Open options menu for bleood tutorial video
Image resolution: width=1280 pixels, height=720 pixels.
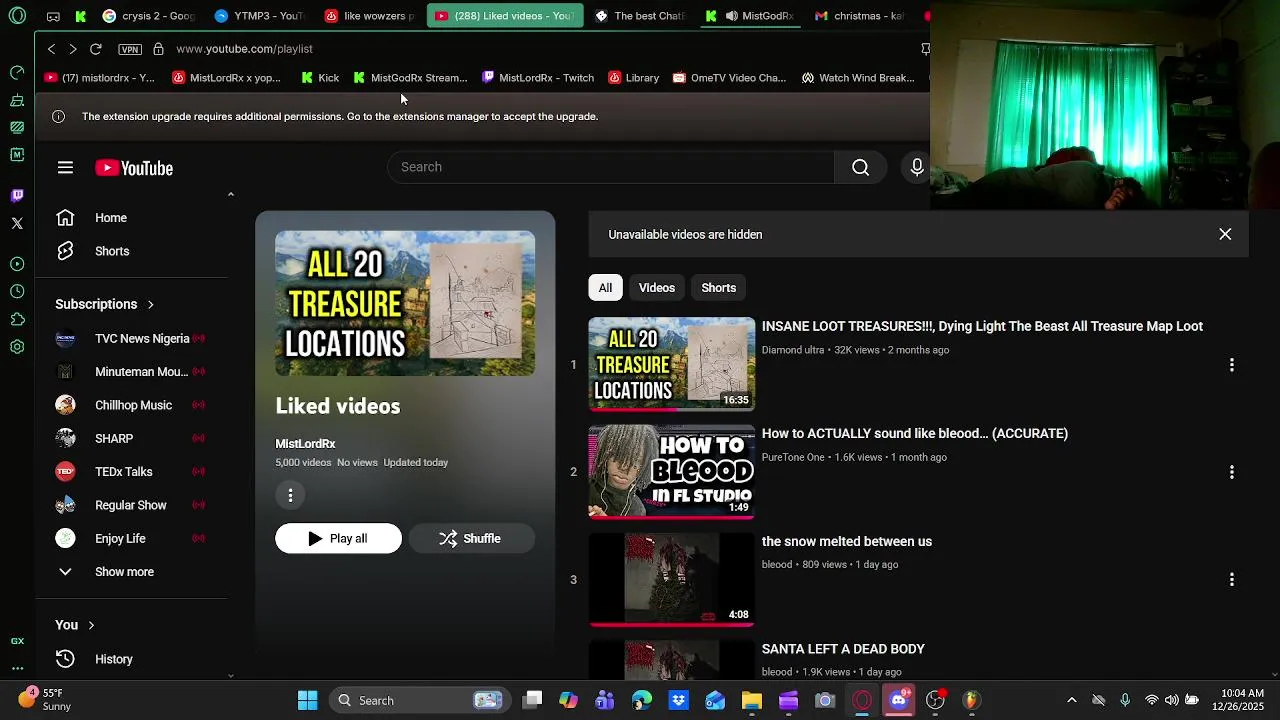pyautogui.click(x=1231, y=472)
